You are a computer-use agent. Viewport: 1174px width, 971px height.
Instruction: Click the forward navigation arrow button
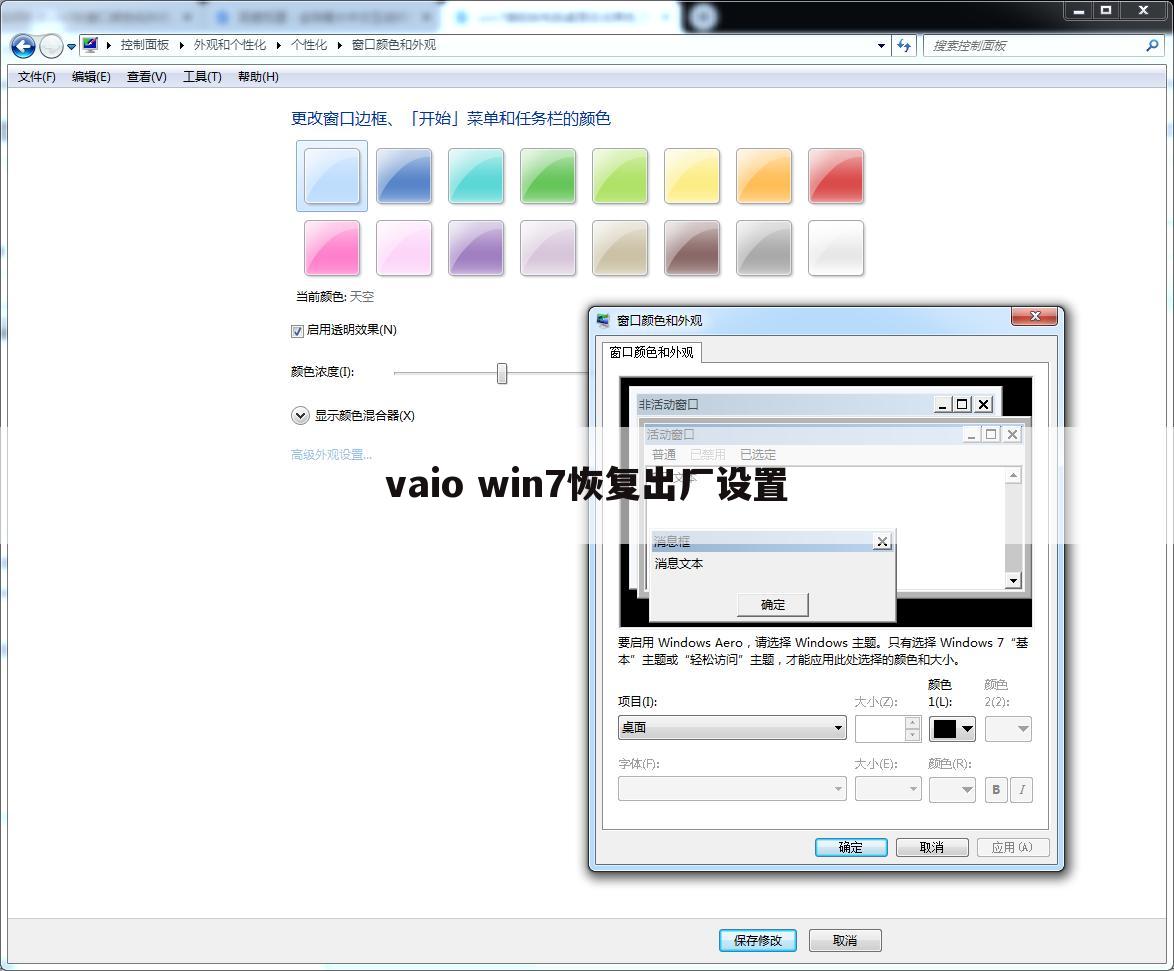point(51,46)
